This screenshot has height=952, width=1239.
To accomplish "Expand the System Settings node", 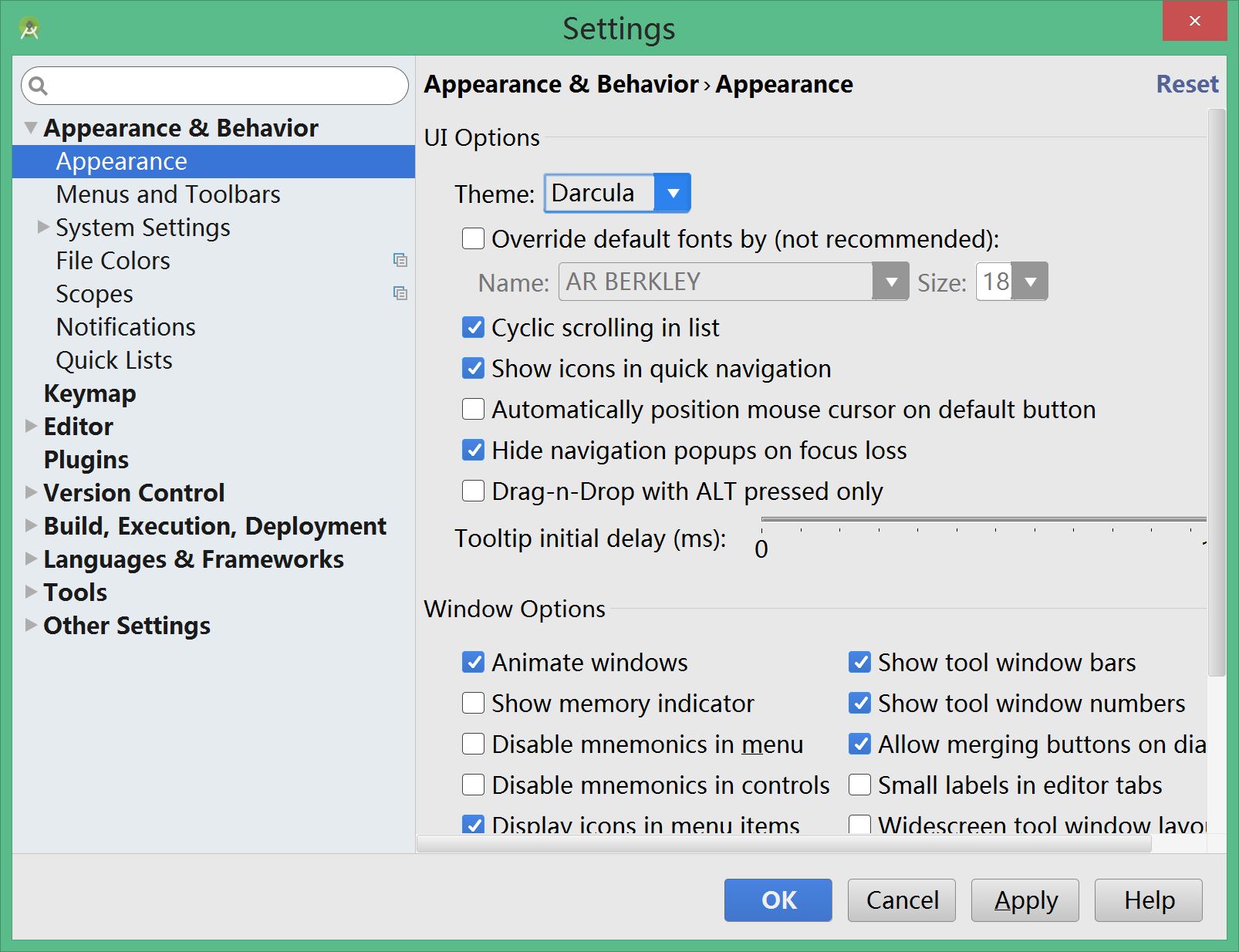I will 43,227.
